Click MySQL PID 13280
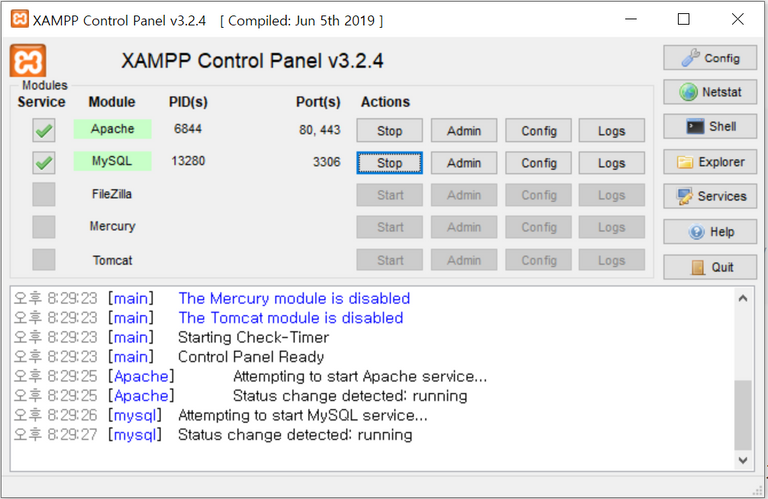 click(188, 161)
